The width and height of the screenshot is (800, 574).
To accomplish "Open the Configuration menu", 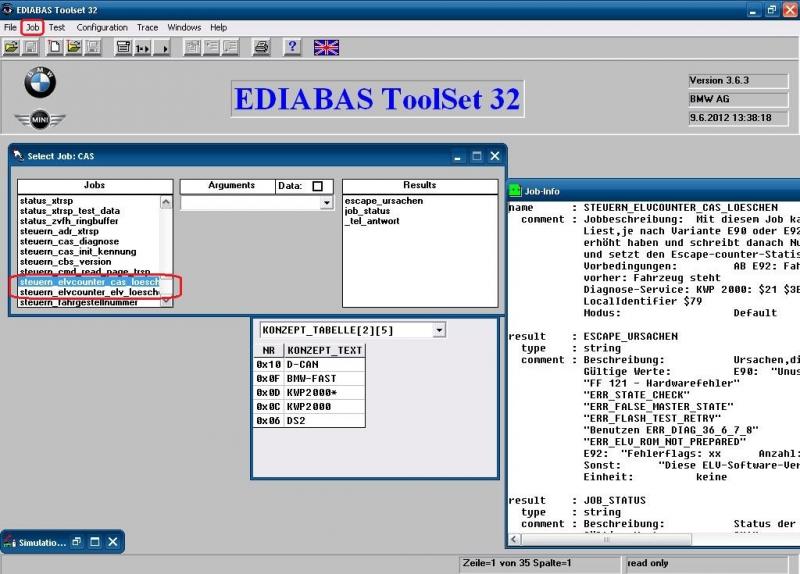I will (x=102, y=27).
